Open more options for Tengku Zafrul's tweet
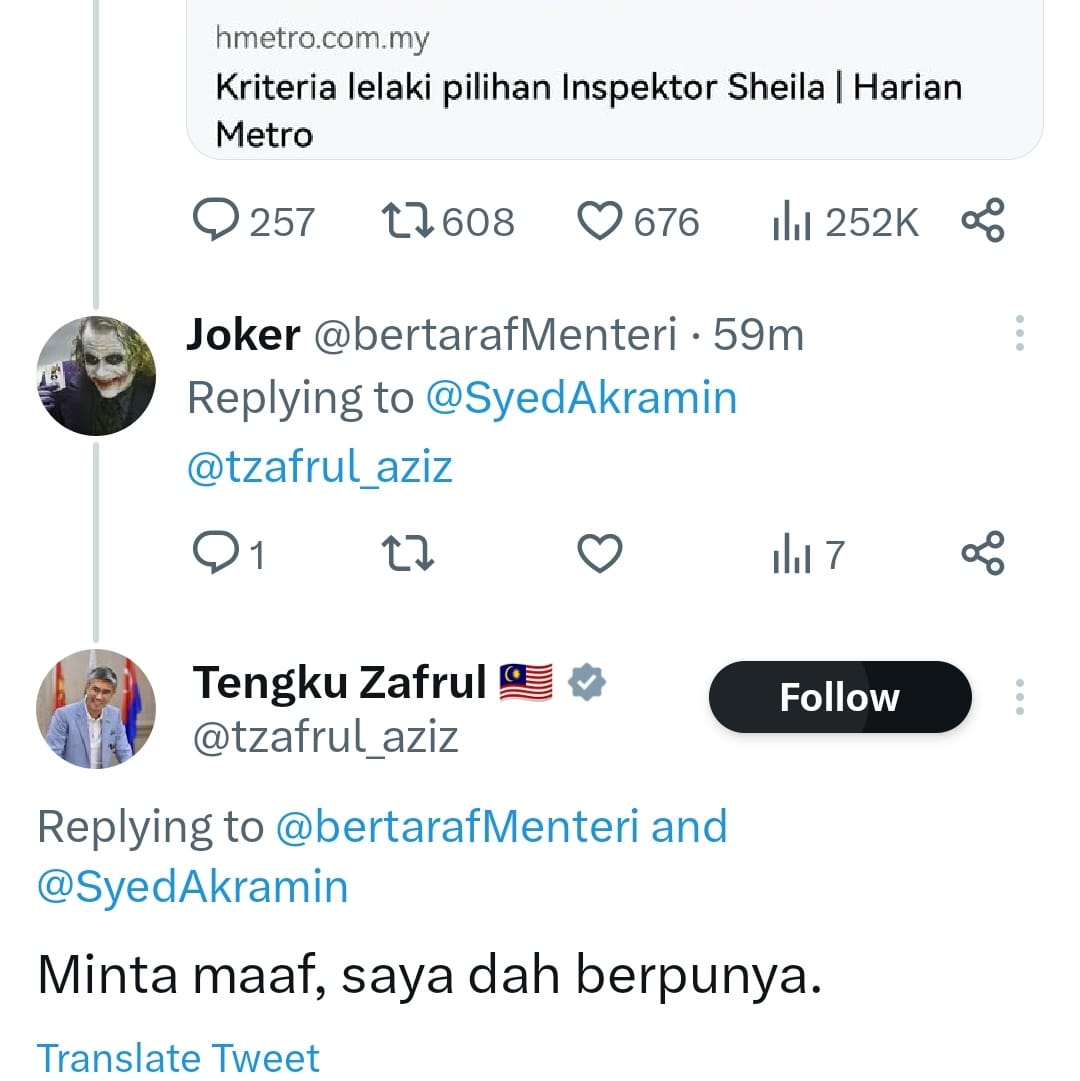The width and height of the screenshot is (1080, 1081). click(1019, 697)
